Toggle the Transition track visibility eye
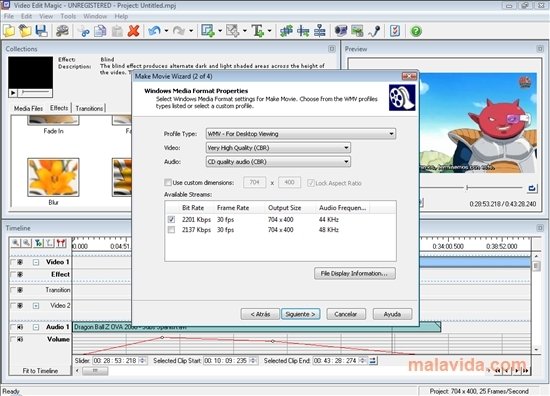 20,290
